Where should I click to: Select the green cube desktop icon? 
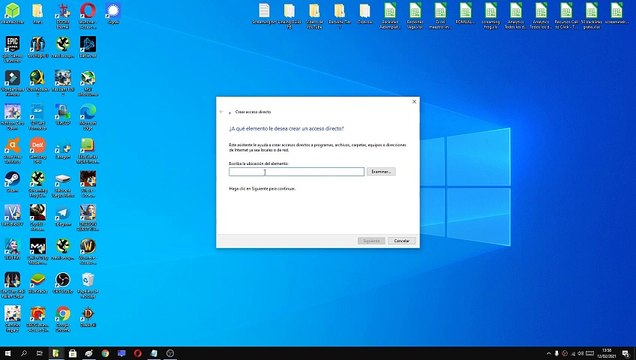tap(13, 13)
